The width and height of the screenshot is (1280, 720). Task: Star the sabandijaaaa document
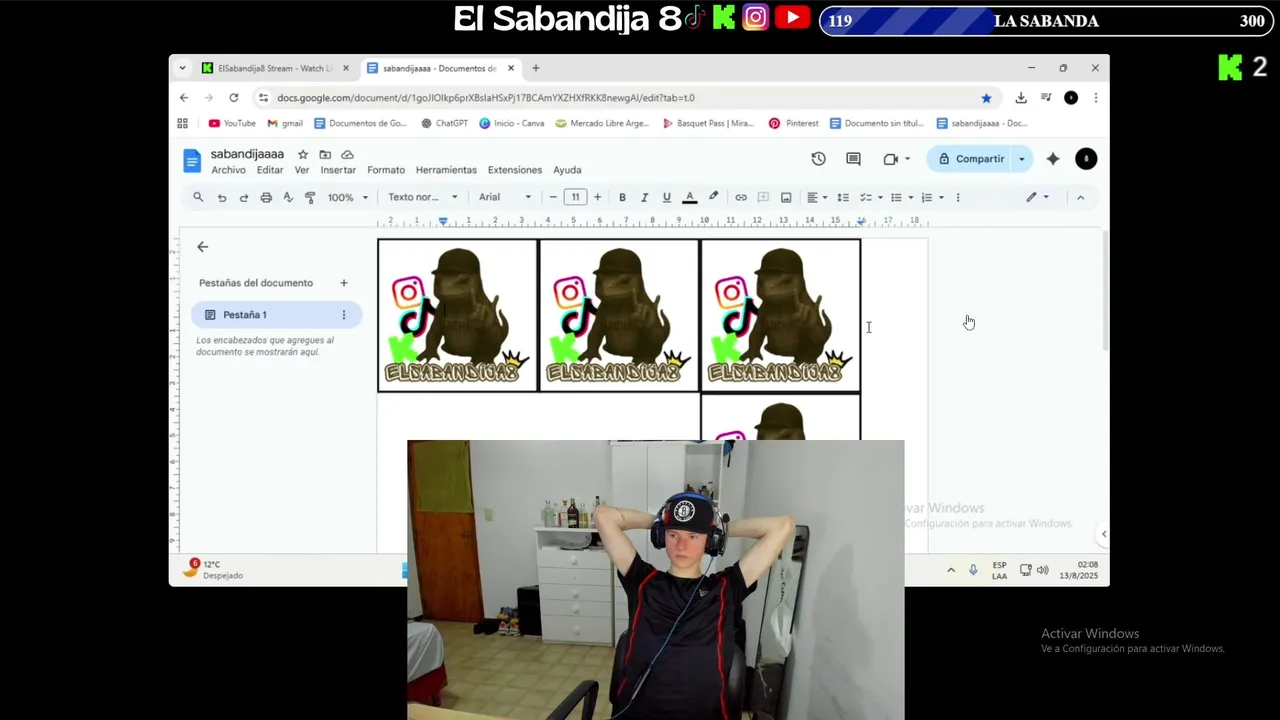tap(303, 155)
